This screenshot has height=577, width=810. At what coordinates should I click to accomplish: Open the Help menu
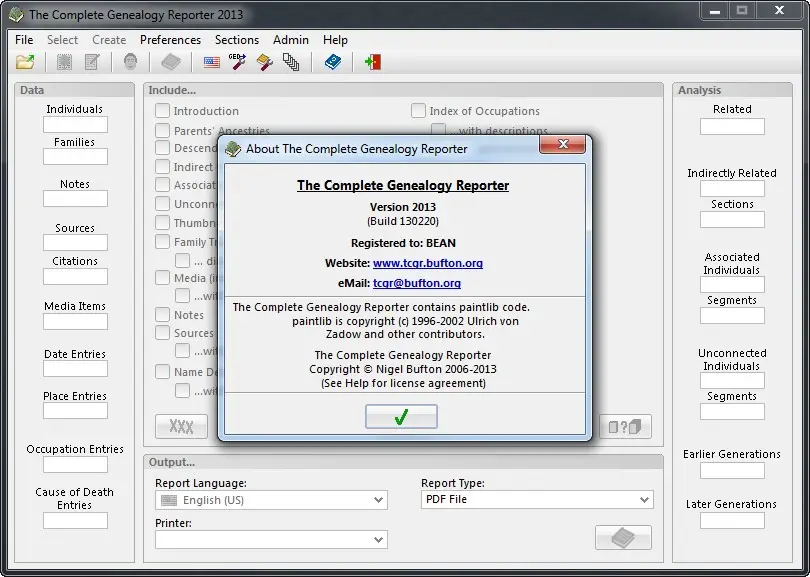point(335,40)
